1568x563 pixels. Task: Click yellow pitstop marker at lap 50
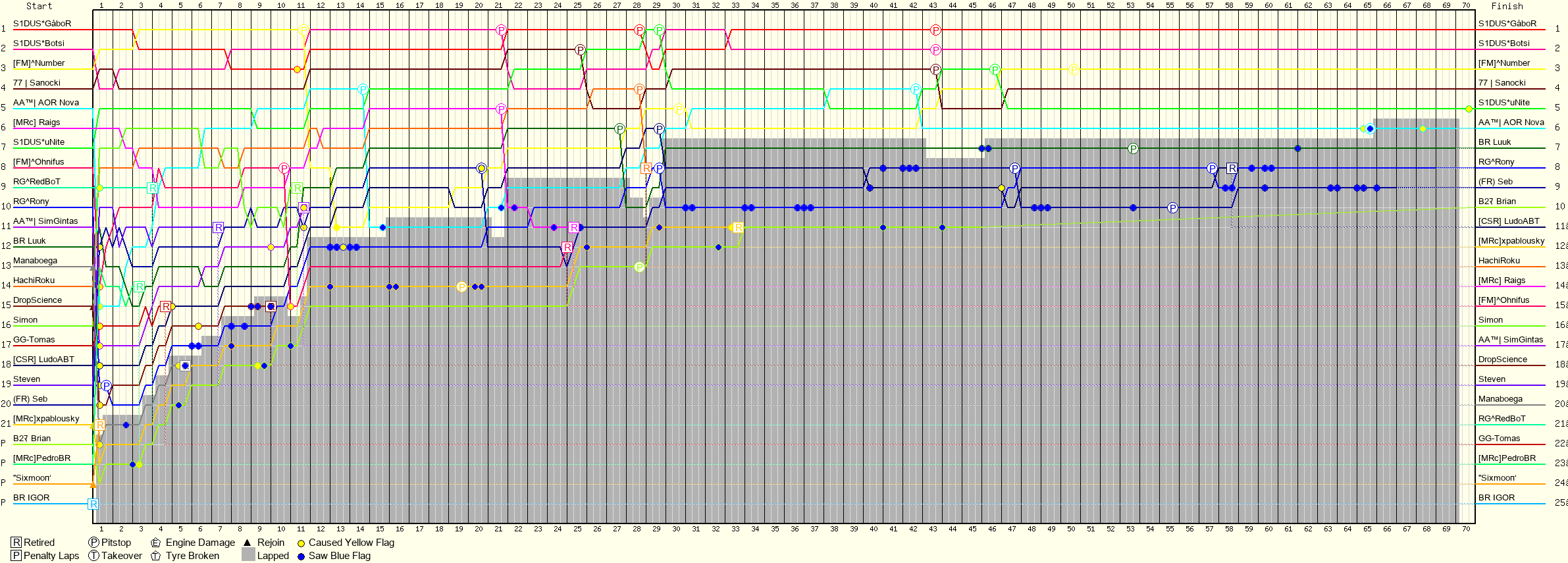[1074, 70]
